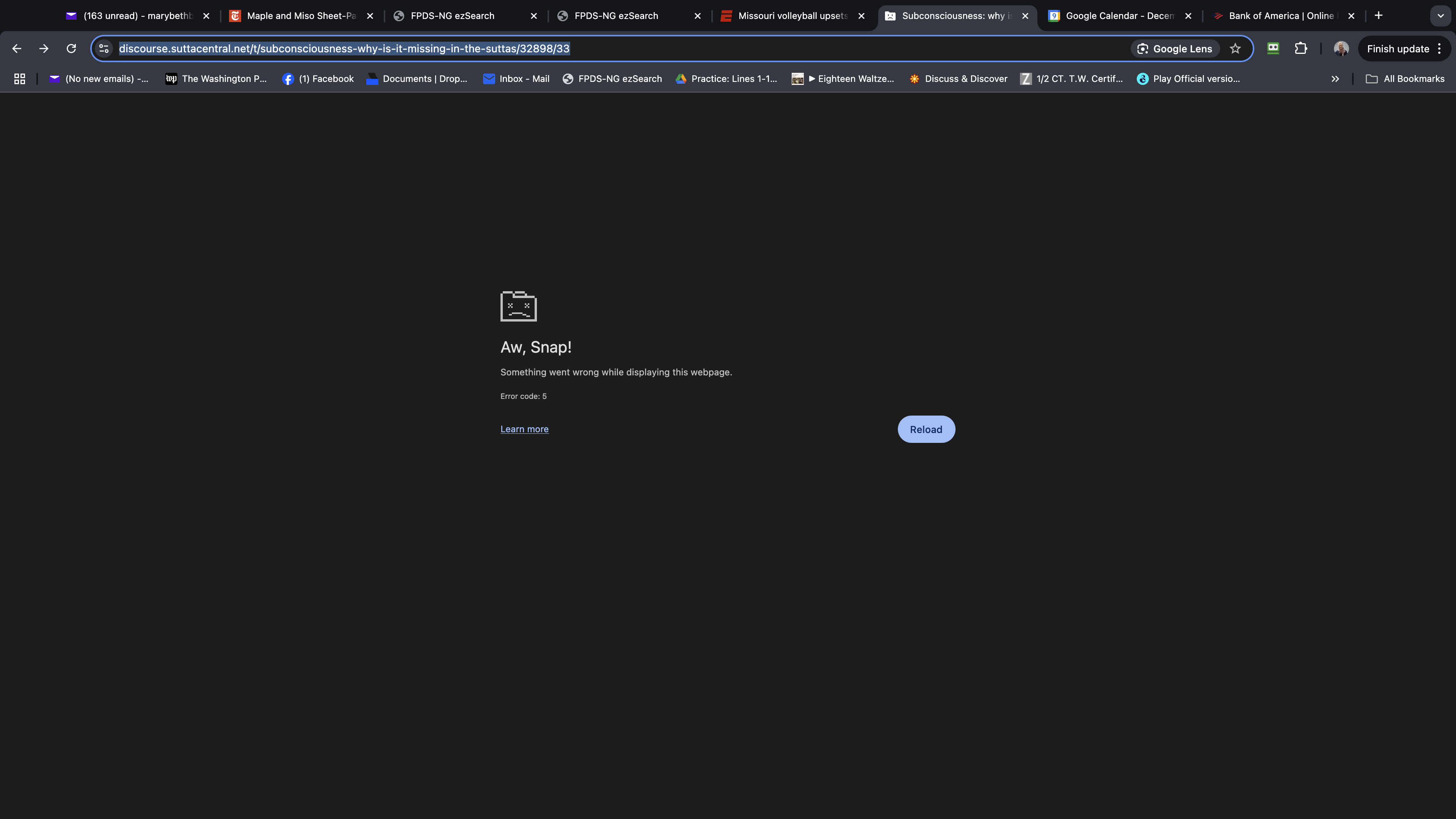The width and height of the screenshot is (1456, 819).
Task: Close the 163 unread mail tab
Action: click(206, 16)
